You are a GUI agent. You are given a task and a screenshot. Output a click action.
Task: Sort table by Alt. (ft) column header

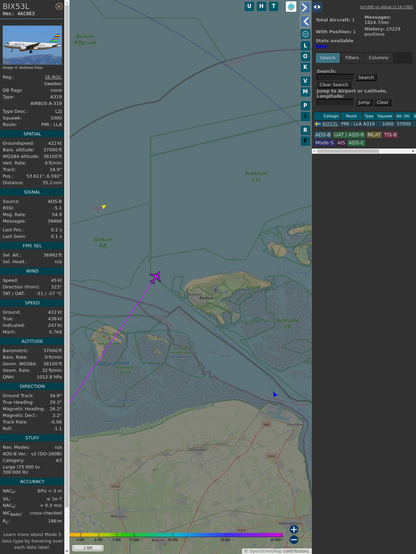tap(403, 116)
